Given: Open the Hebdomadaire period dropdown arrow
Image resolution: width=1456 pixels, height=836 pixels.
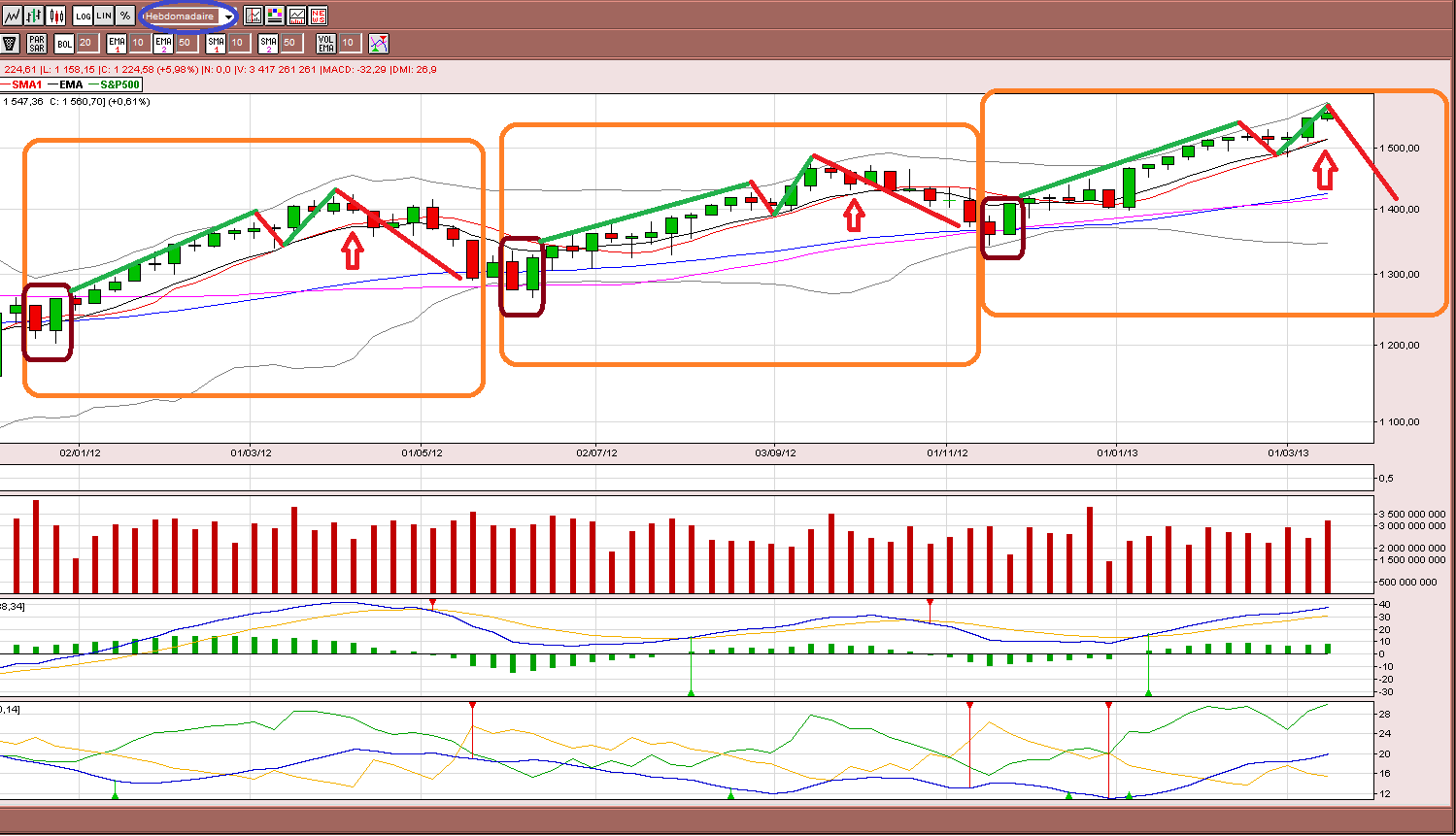Looking at the screenshot, I should 228,17.
